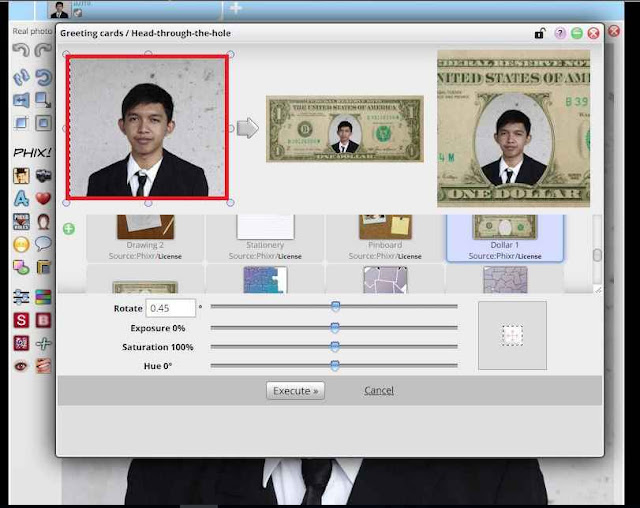
Task: Select the canvas/border square tool
Action: [x=43, y=122]
